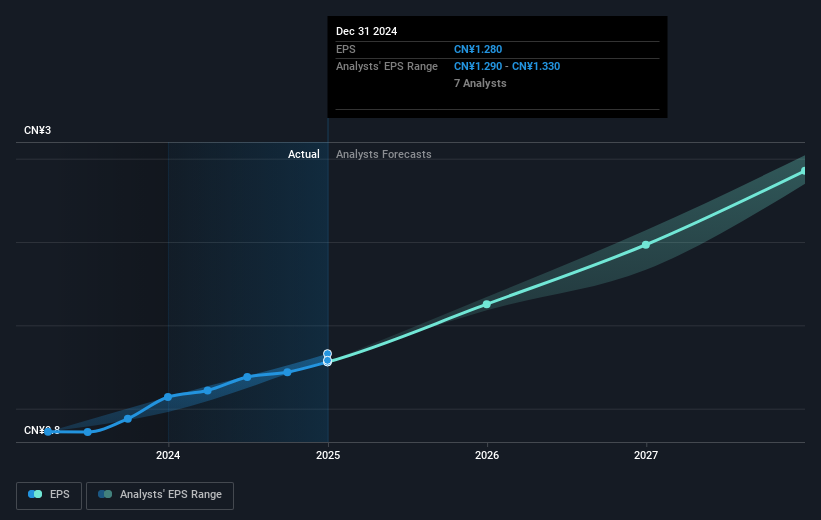Click the highlighted EPS marker at 2025
This screenshot has width=821, height=520.
click(x=327, y=361)
